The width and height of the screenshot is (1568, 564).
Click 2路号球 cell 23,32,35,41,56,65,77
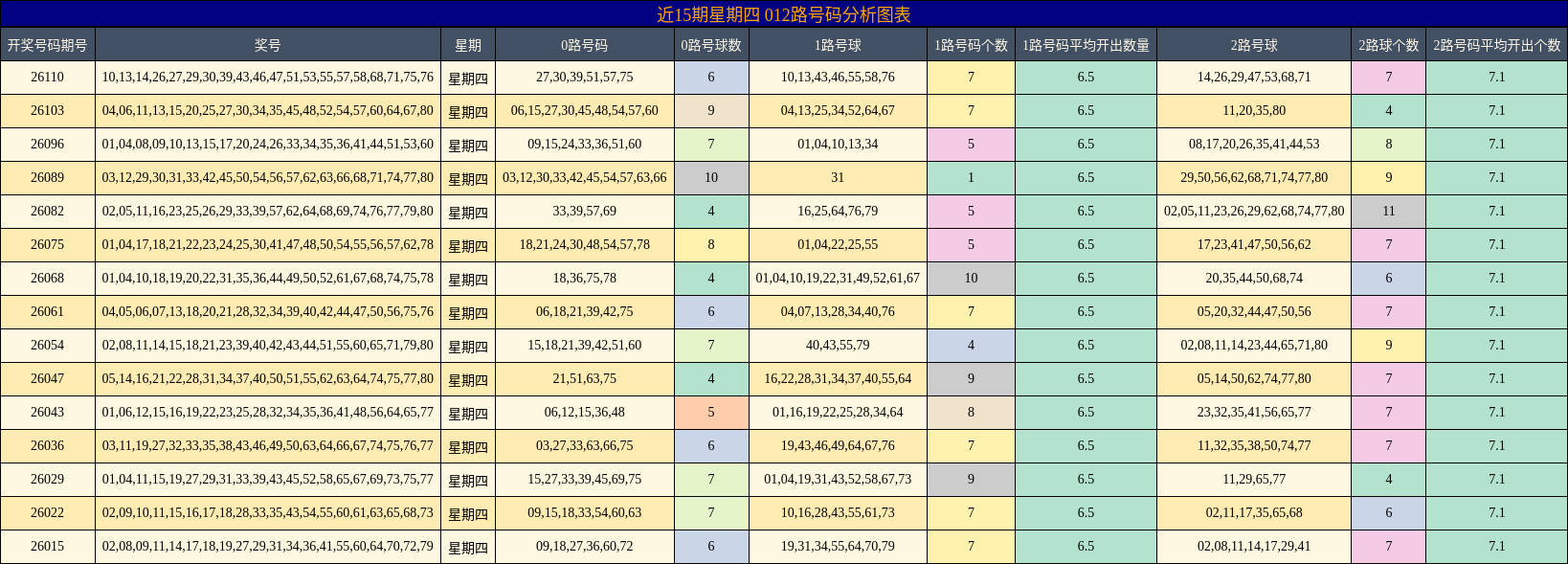pos(1254,413)
